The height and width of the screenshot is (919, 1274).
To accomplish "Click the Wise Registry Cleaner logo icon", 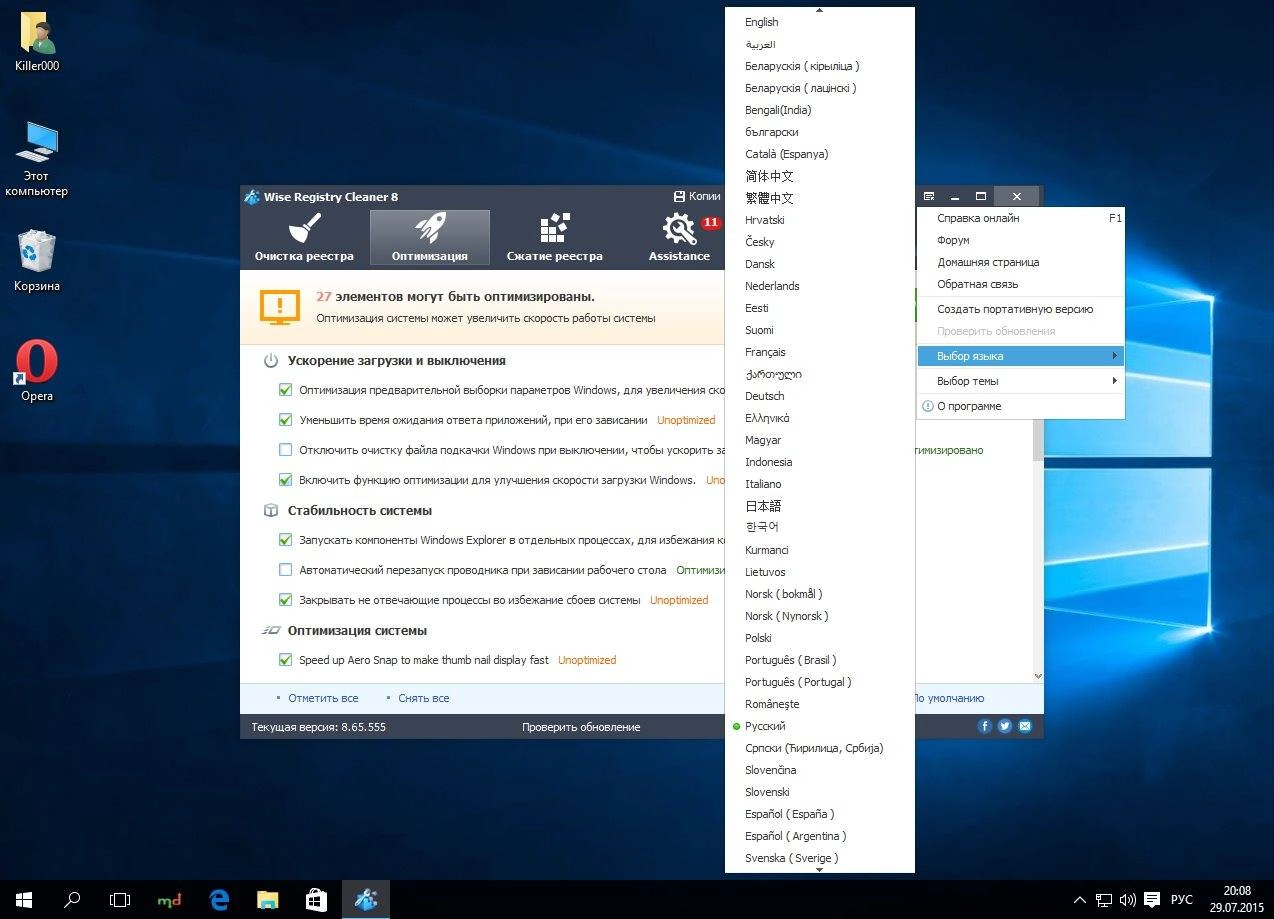I will tap(252, 197).
